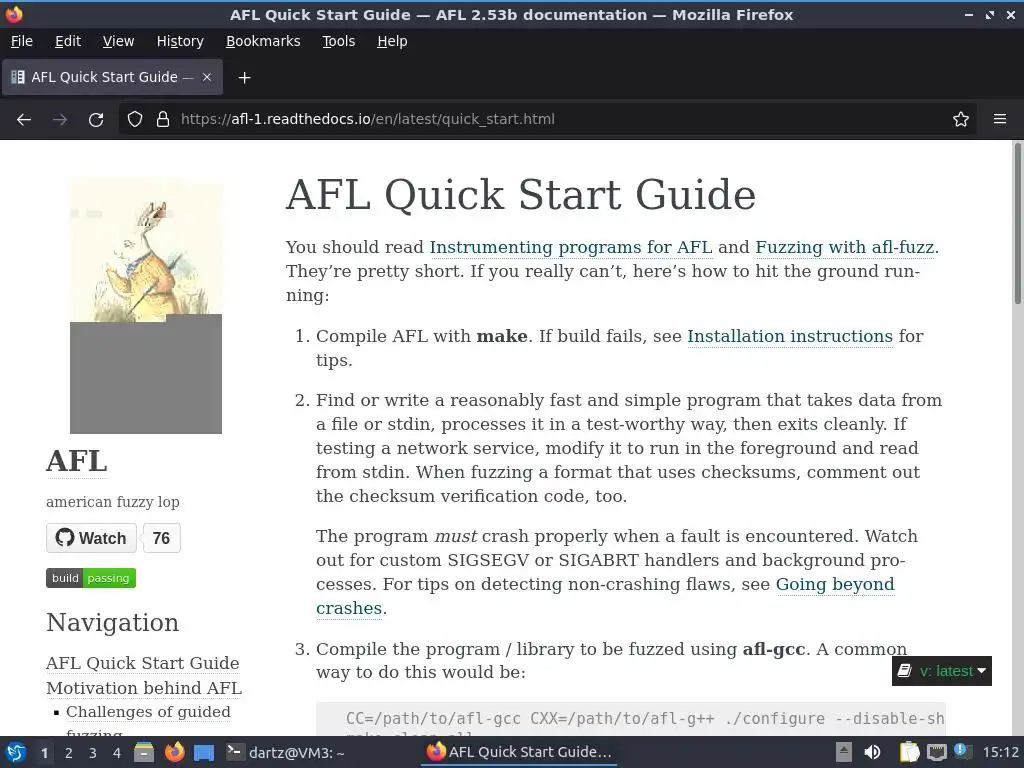
Task: Open the Edit menu
Action: click(68, 41)
